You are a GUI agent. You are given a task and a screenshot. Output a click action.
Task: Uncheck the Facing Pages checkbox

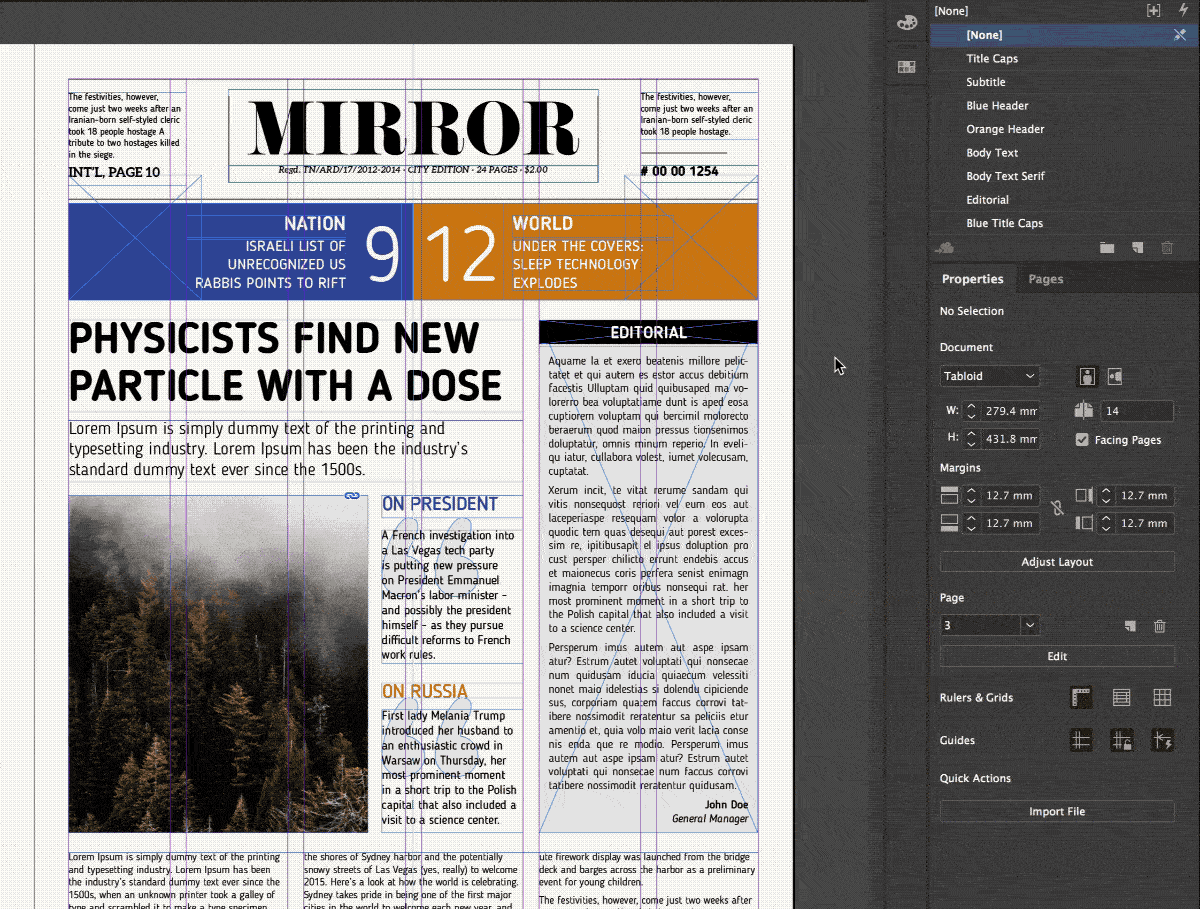coord(1082,440)
